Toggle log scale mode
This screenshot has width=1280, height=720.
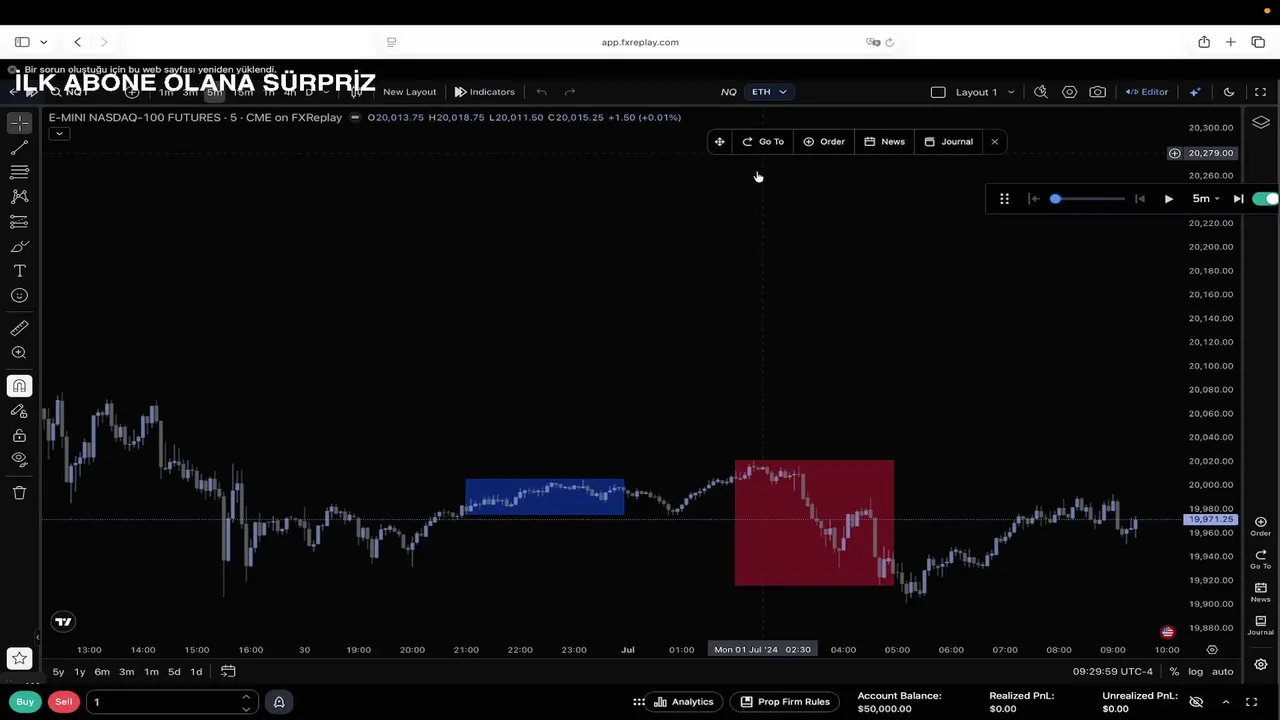[1195, 672]
